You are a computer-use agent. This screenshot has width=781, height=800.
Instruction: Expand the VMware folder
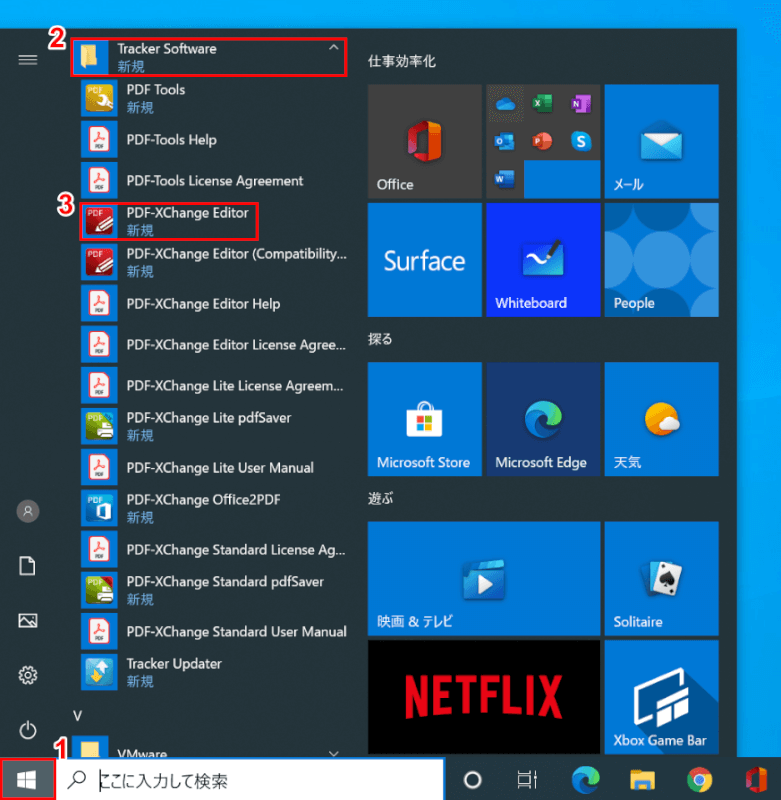(x=209, y=747)
